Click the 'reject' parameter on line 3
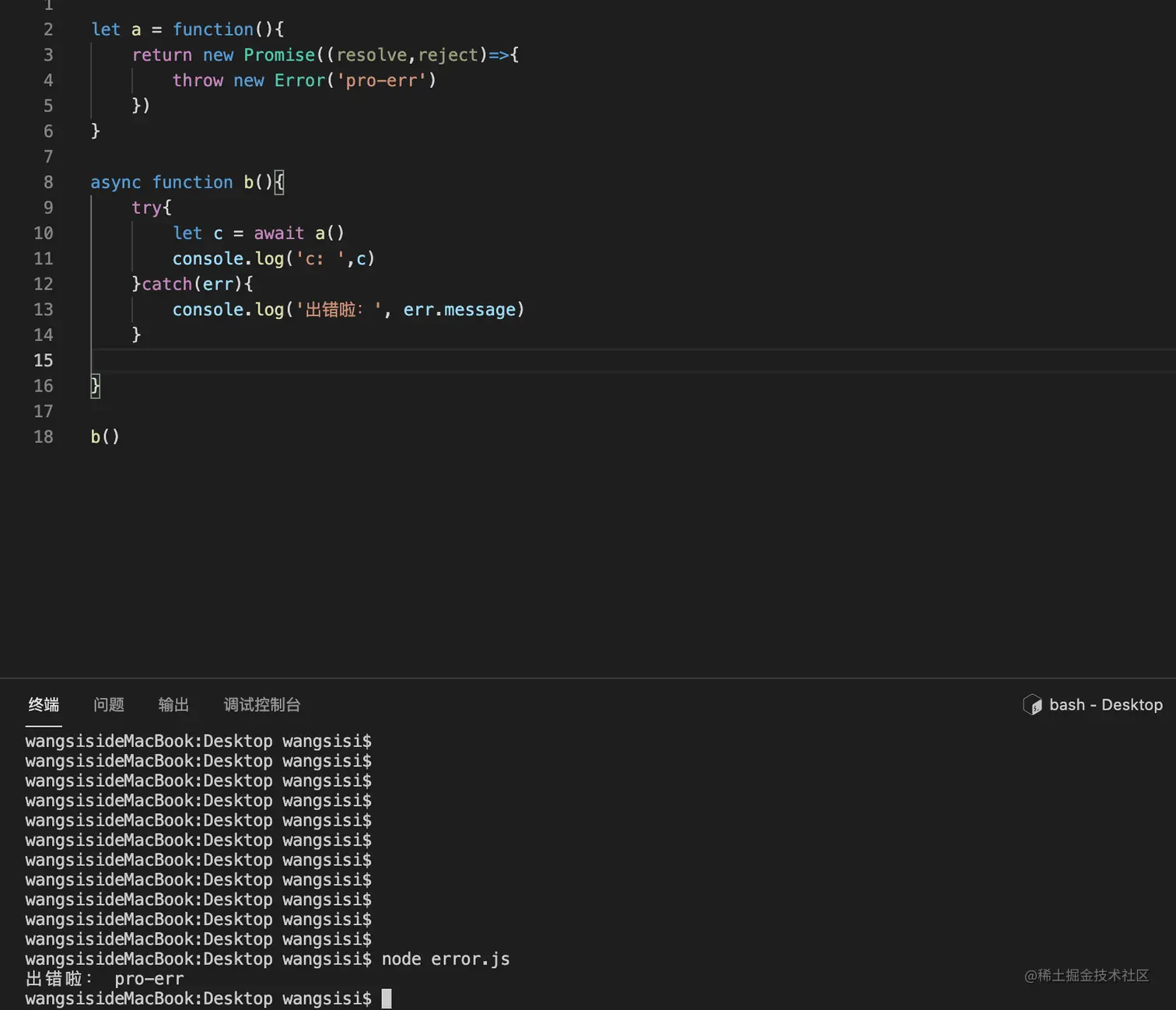 (x=448, y=55)
